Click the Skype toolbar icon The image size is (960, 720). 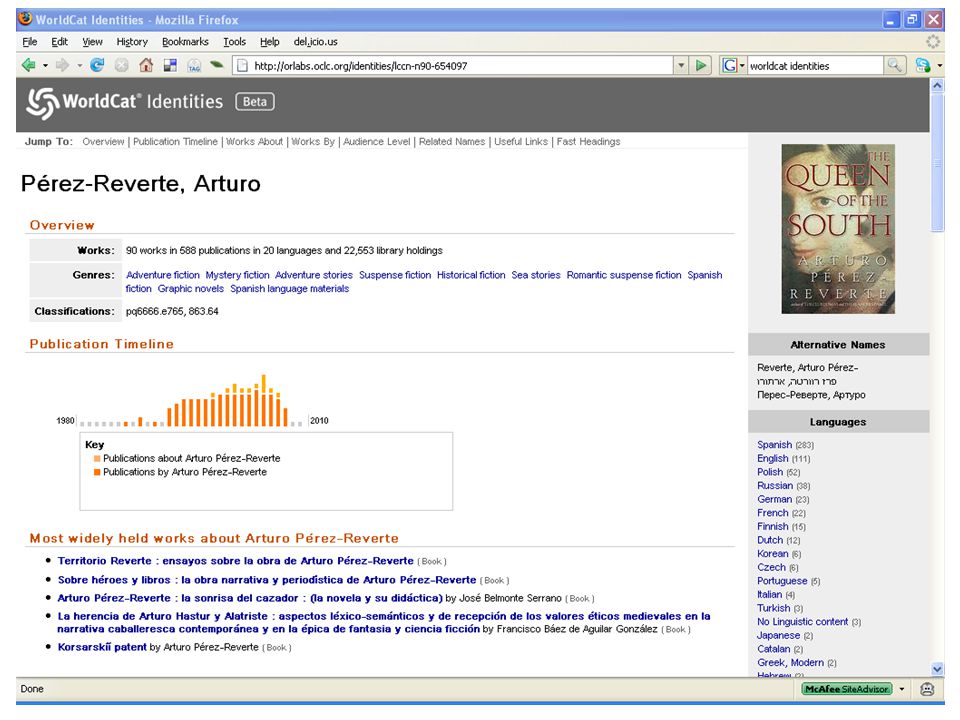923,65
